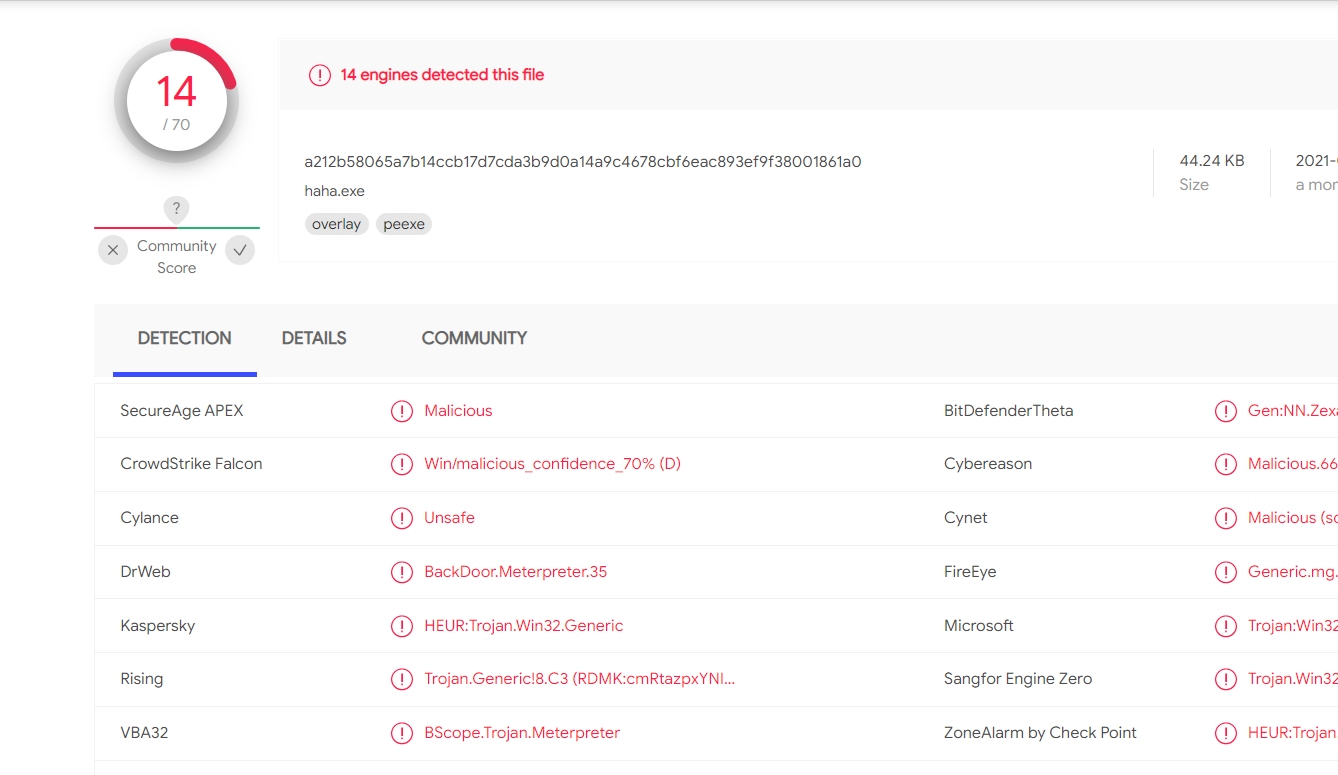
Task: Click warning icon in Cynet result row
Action: [1226, 518]
